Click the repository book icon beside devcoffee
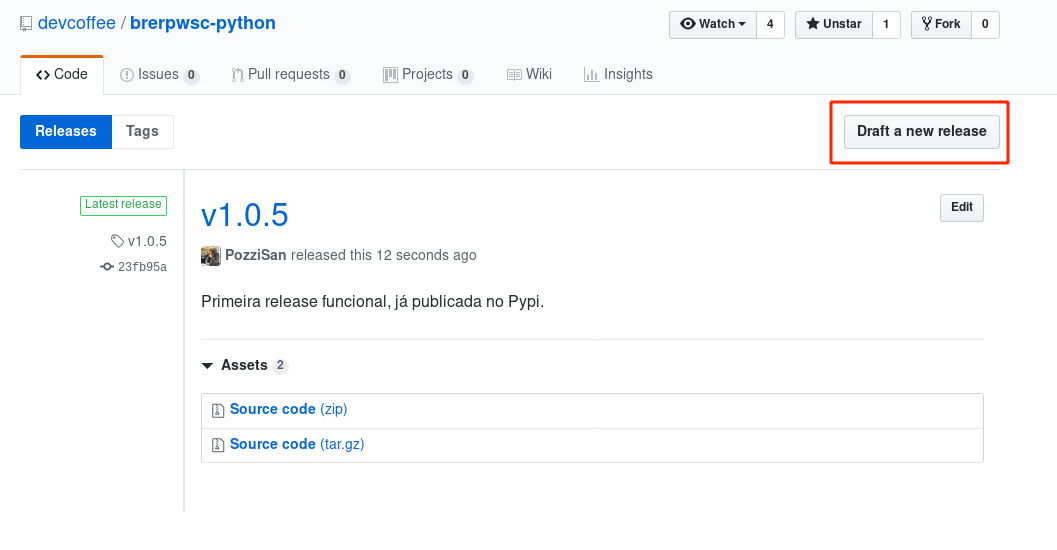Image resolution: width=1057 pixels, height=550 pixels. coord(26,24)
